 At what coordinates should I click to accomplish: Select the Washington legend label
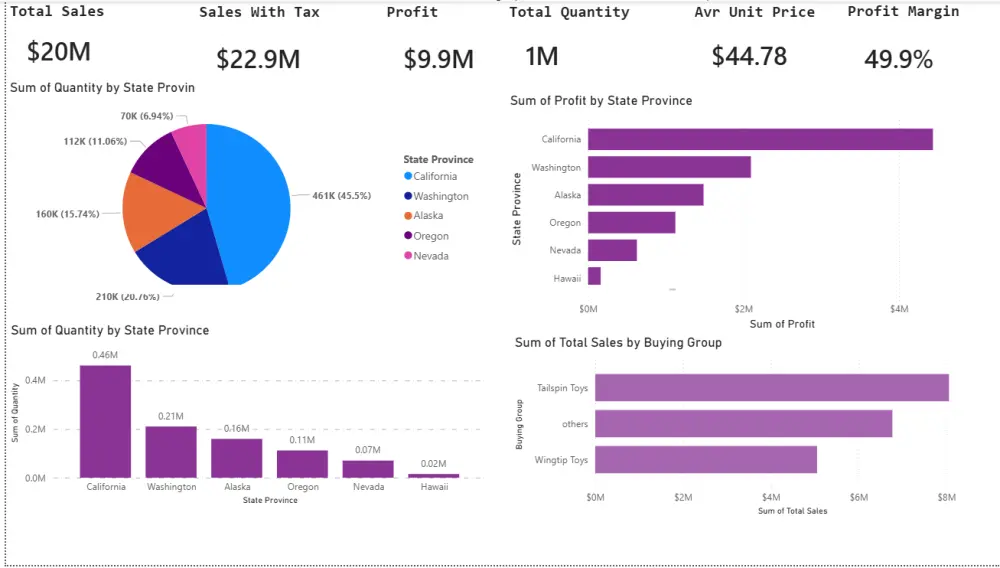click(x=441, y=196)
